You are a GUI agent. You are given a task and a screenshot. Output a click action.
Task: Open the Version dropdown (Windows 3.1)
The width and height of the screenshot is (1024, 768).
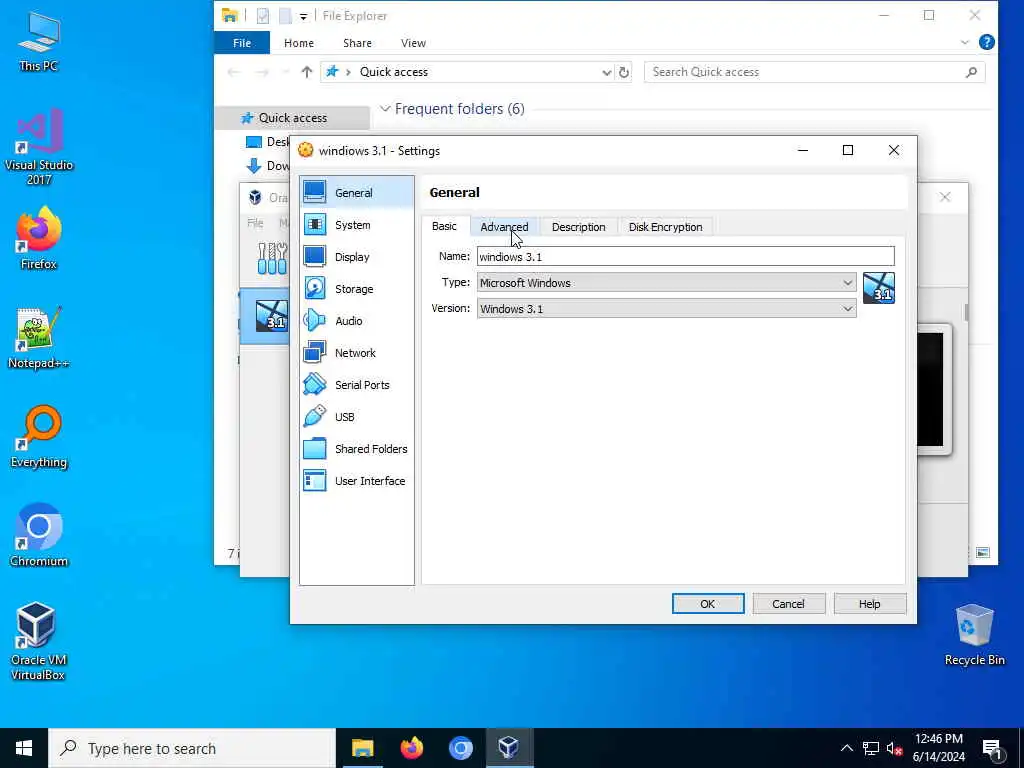point(666,309)
